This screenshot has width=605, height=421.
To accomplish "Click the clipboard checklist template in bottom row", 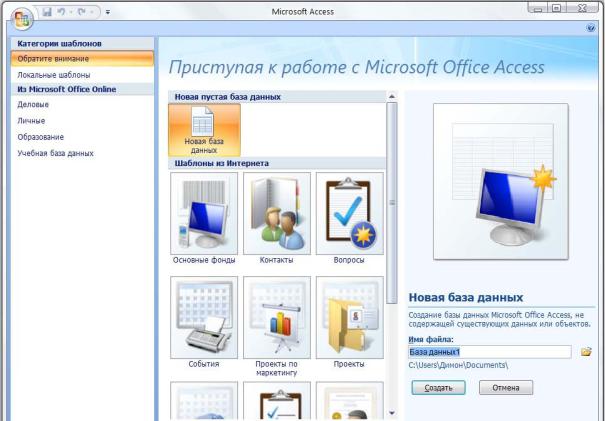I will (277, 401).
